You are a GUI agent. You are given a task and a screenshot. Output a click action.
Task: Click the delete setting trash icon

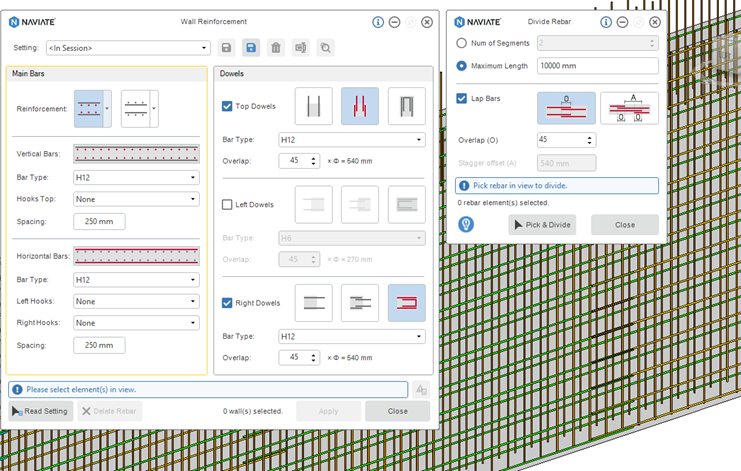[x=276, y=47]
